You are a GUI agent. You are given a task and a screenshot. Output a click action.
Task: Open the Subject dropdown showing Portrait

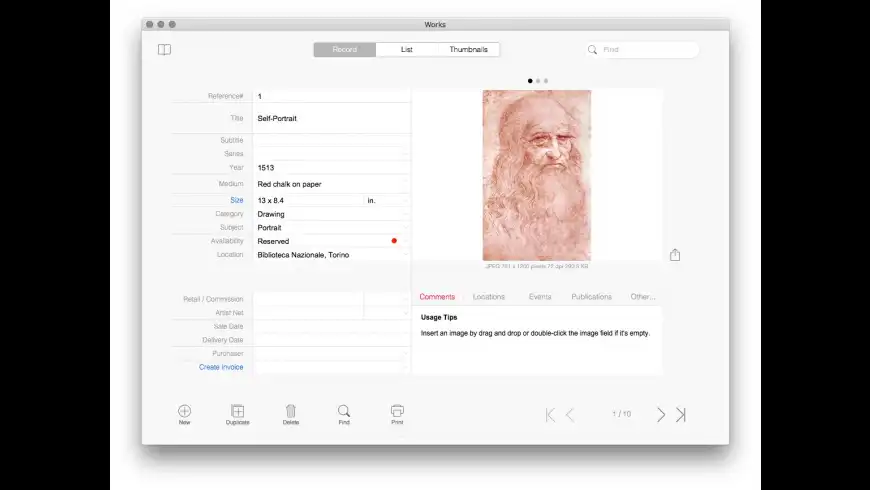click(331, 228)
